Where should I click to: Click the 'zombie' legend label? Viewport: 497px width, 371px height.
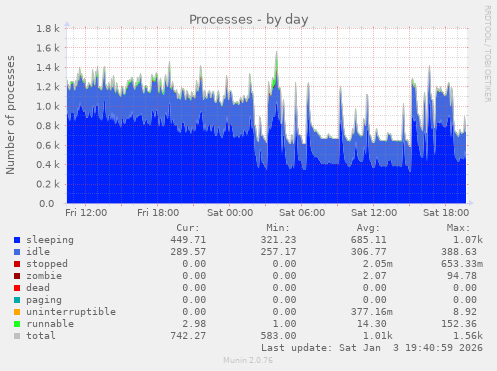tap(44, 276)
